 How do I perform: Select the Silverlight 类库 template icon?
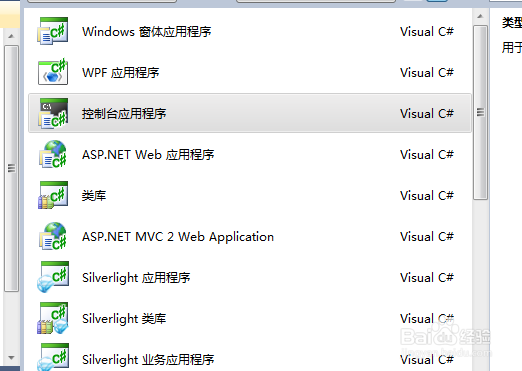click(53, 318)
